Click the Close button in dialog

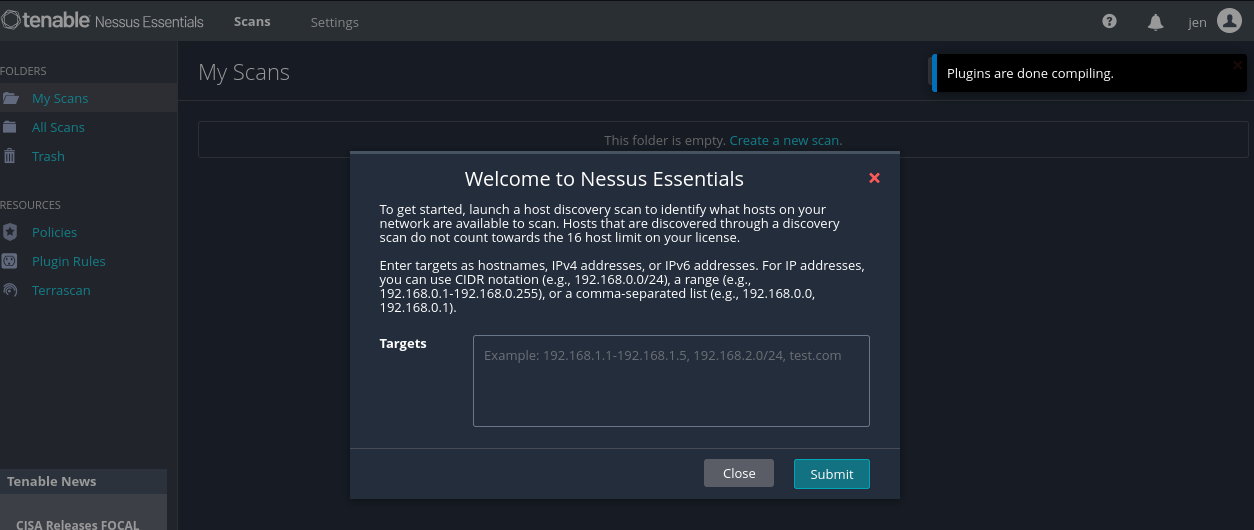(x=739, y=473)
